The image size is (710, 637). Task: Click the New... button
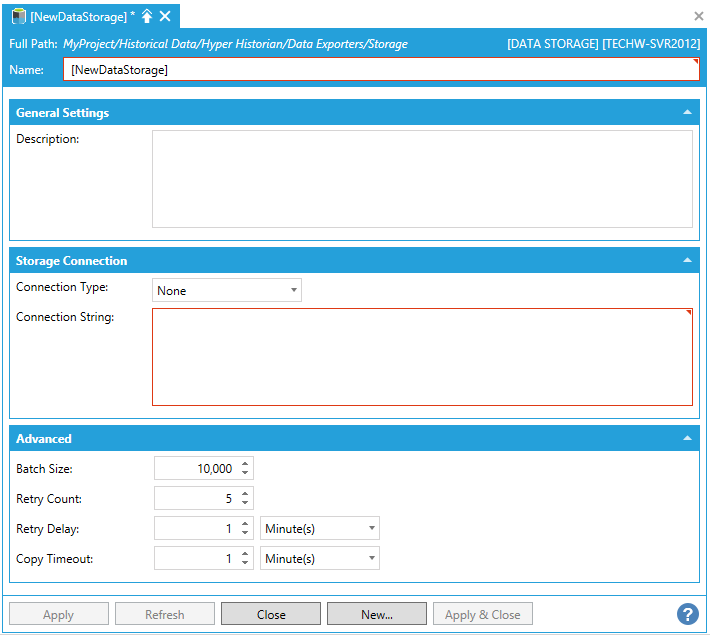pos(376,614)
